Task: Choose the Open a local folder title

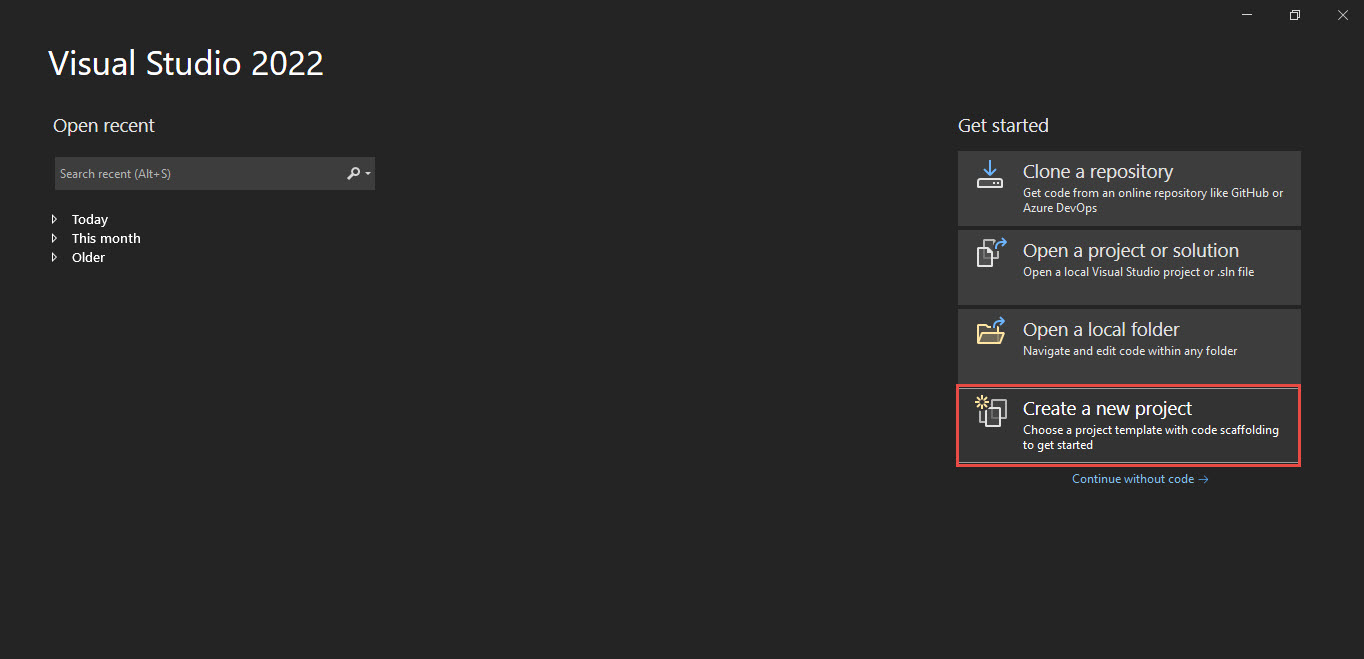Action: point(1100,330)
